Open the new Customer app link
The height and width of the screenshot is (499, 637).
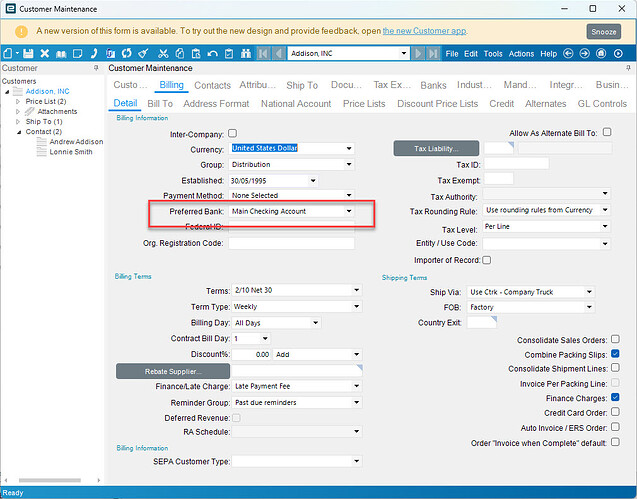point(424,31)
